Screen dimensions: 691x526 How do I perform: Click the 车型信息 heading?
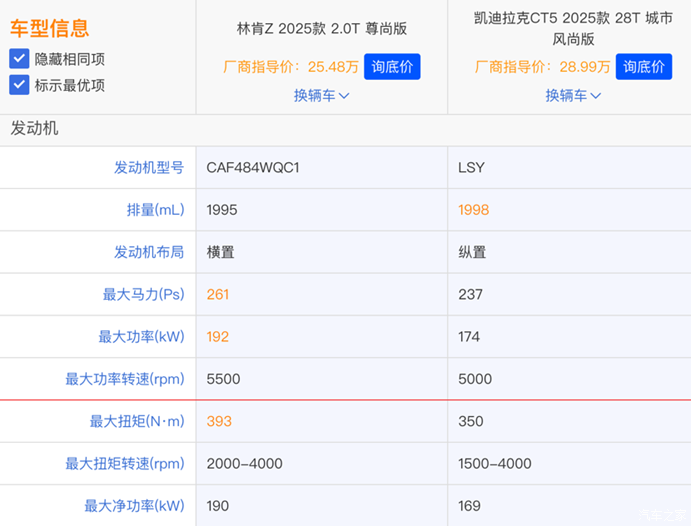click(x=49, y=28)
